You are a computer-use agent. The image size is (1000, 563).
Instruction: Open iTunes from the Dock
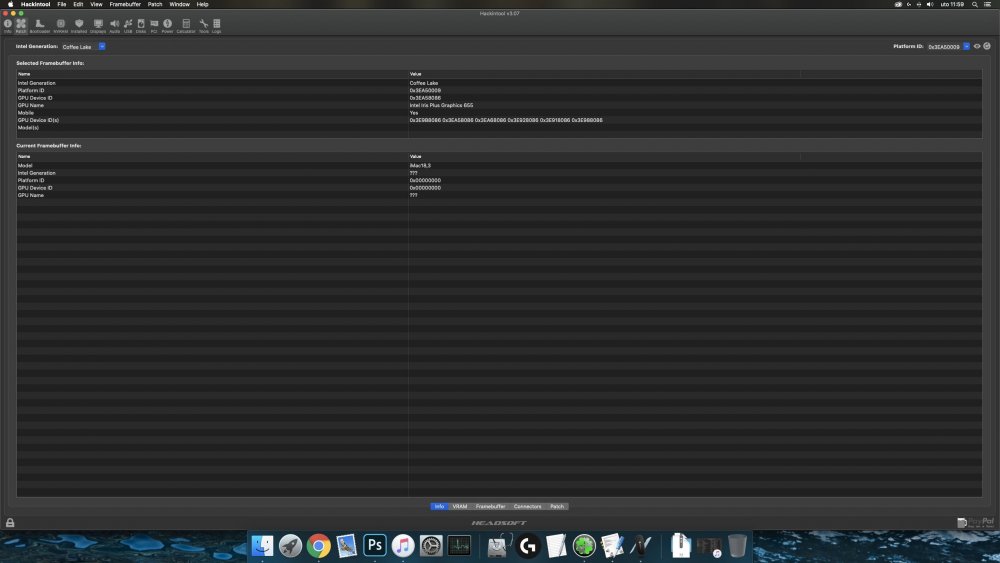click(402, 546)
